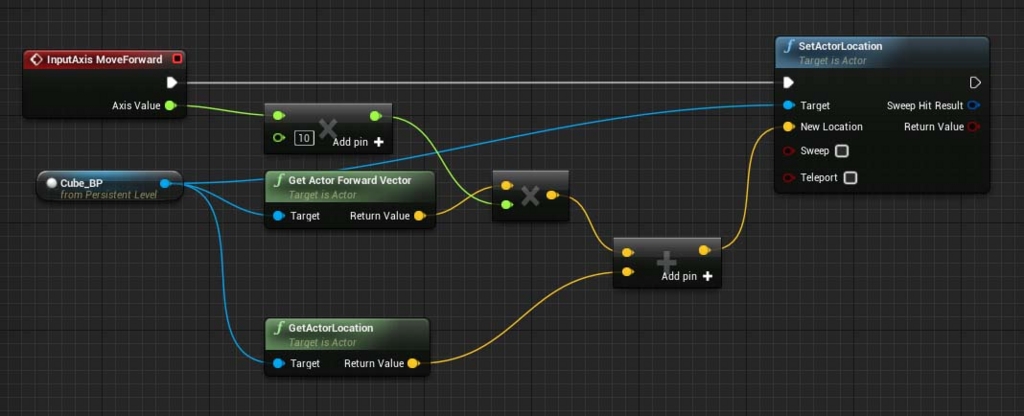Viewport: 1024px width, 416px height.
Task: Click the yellow output pin of vector-float multiply node
Action: [552, 195]
